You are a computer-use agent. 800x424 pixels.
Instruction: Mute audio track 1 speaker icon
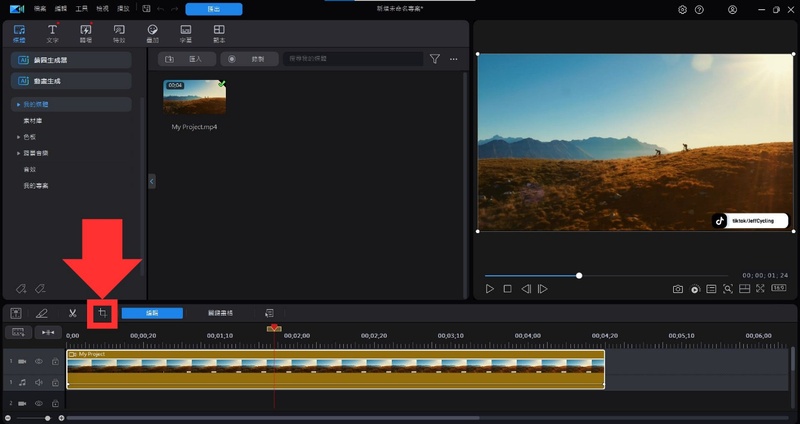click(40, 382)
